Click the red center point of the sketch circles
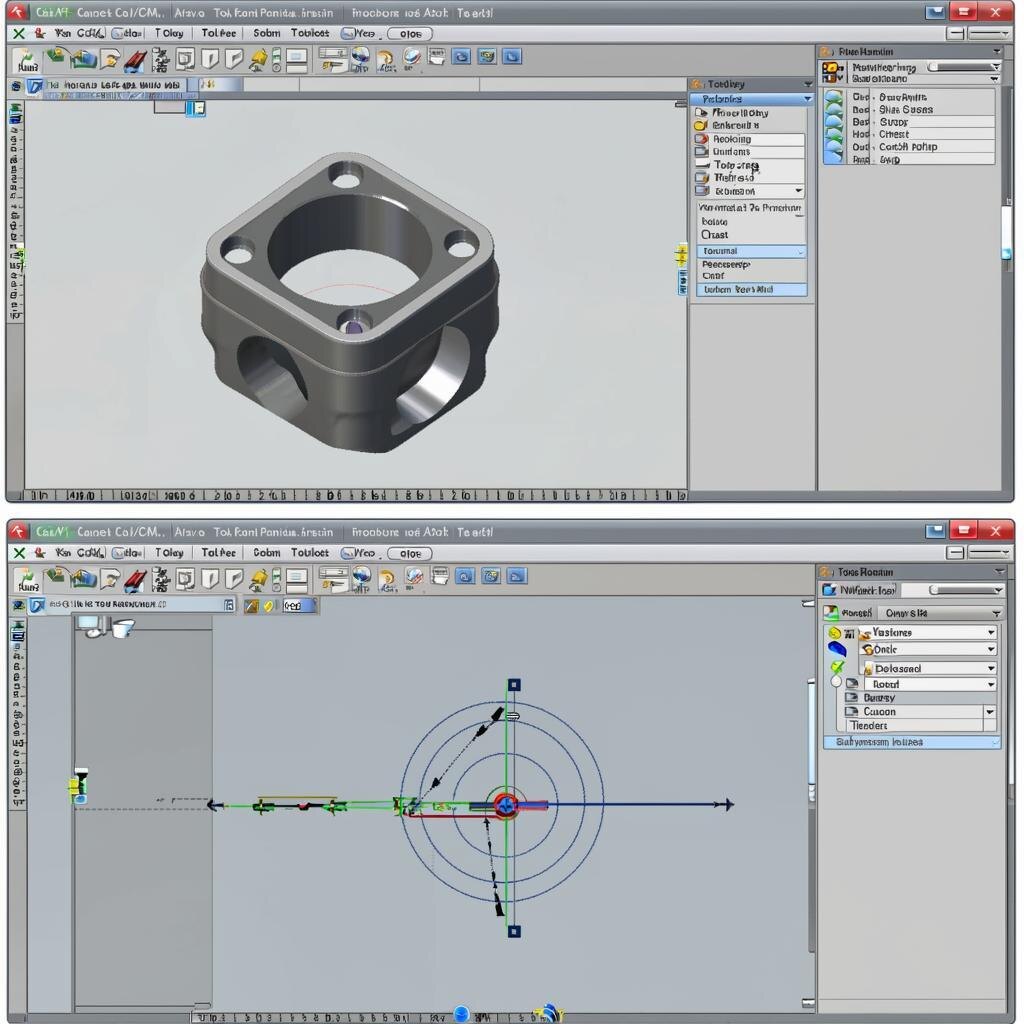The height and width of the screenshot is (1024, 1024). [505, 805]
